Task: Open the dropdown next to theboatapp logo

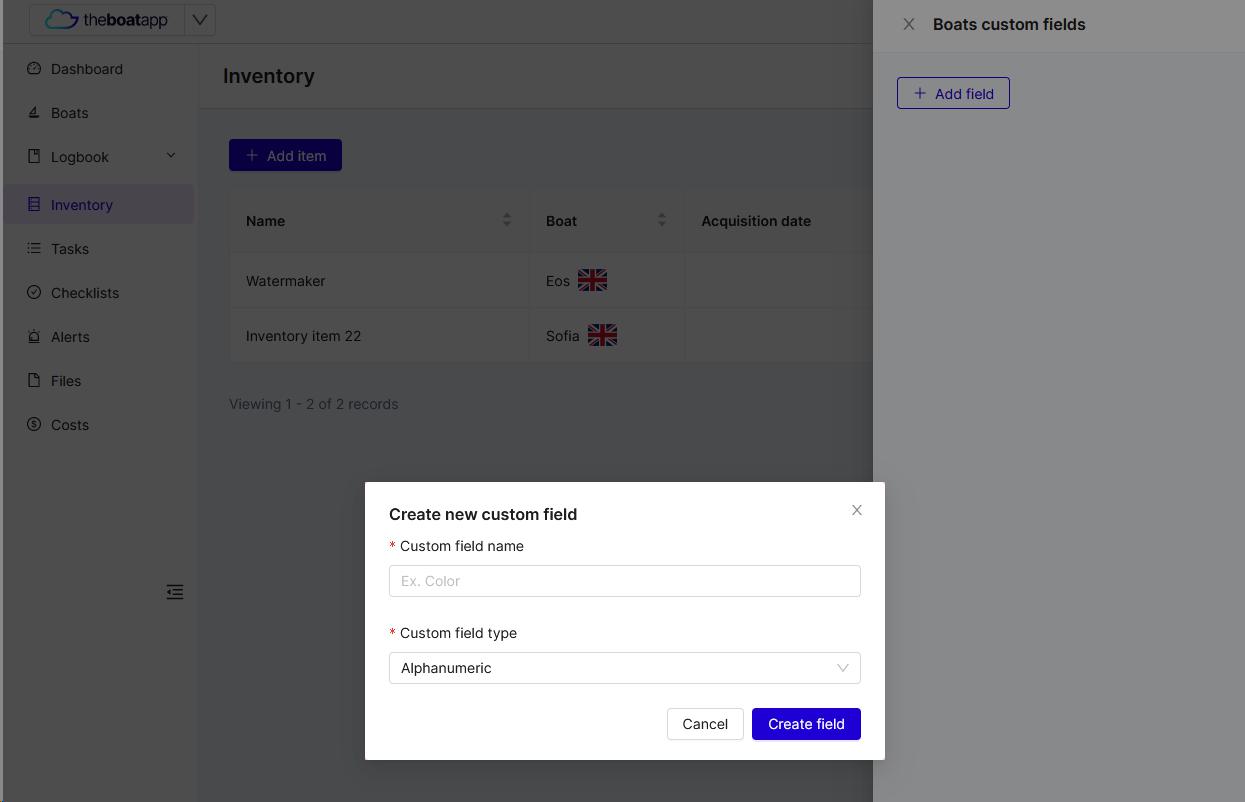Action: pyautogui.click(x=200, y=20)
